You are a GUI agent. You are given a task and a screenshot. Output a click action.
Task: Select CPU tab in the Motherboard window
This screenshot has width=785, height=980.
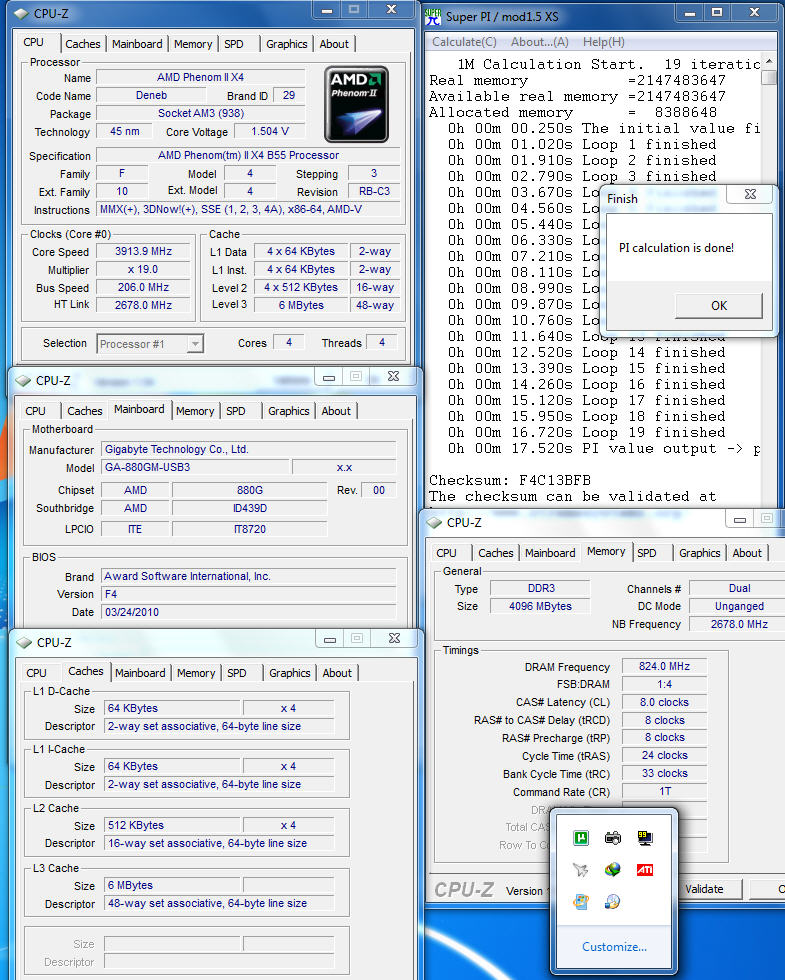(x=36, y=411)
